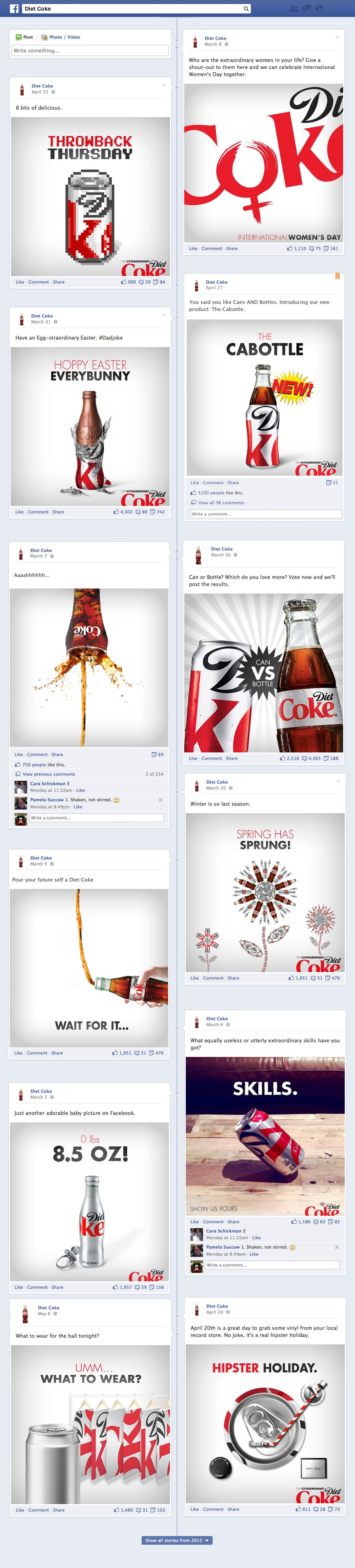This screenshot has height=1568, width=355.
Task: Open the Throwback Thursday can image
Action: 90,197
